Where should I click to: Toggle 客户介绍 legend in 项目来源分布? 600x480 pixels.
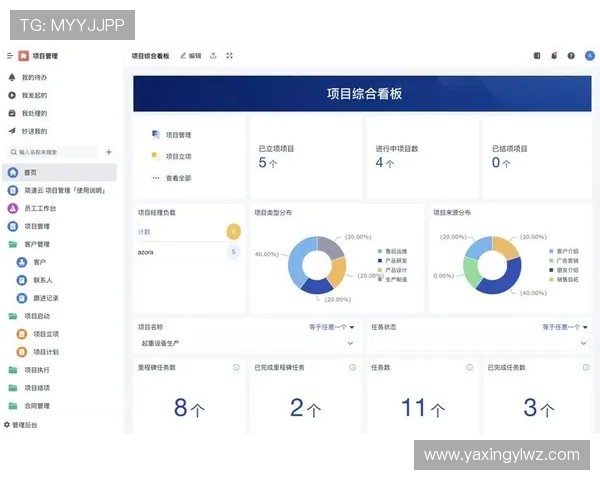[x=564, y=251]
